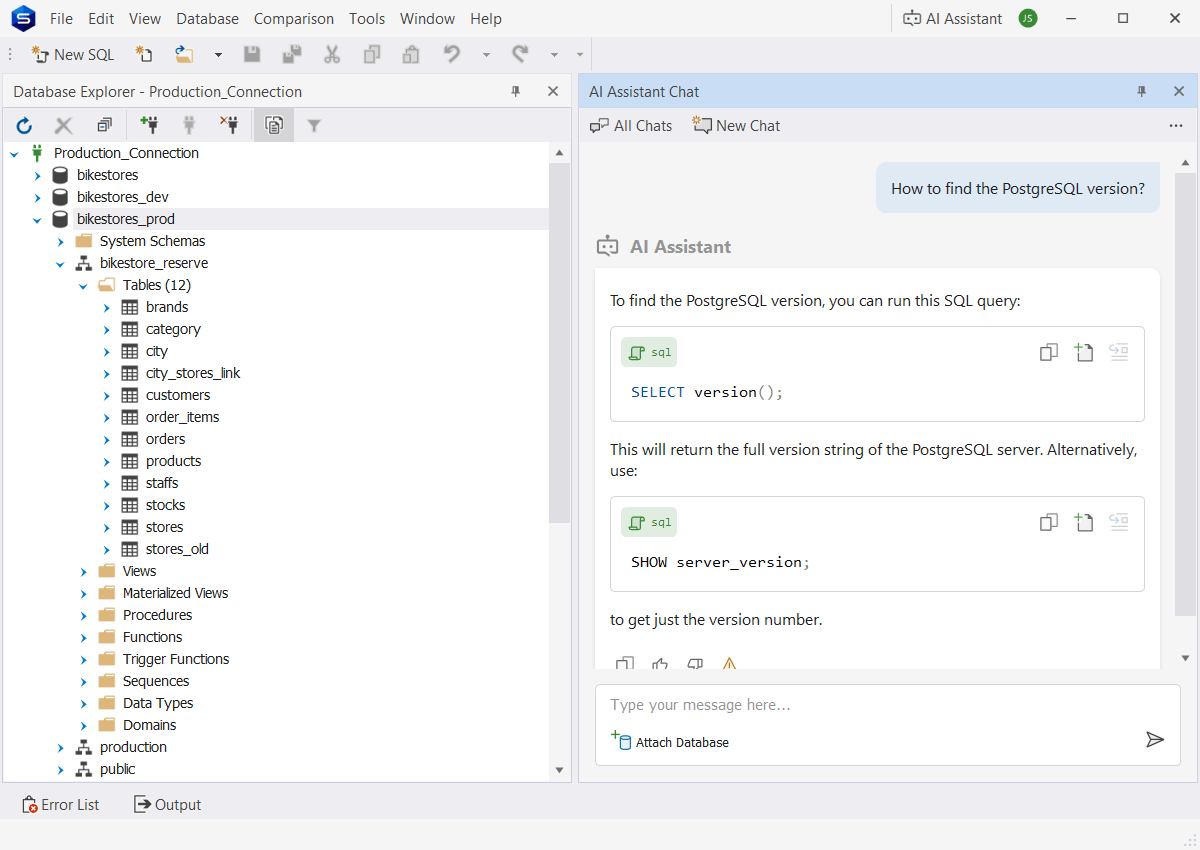Click the Disconnect plug icon with red X
Image resolution: width=1200 pixels, height=850 pixels.
coord(229,125)
